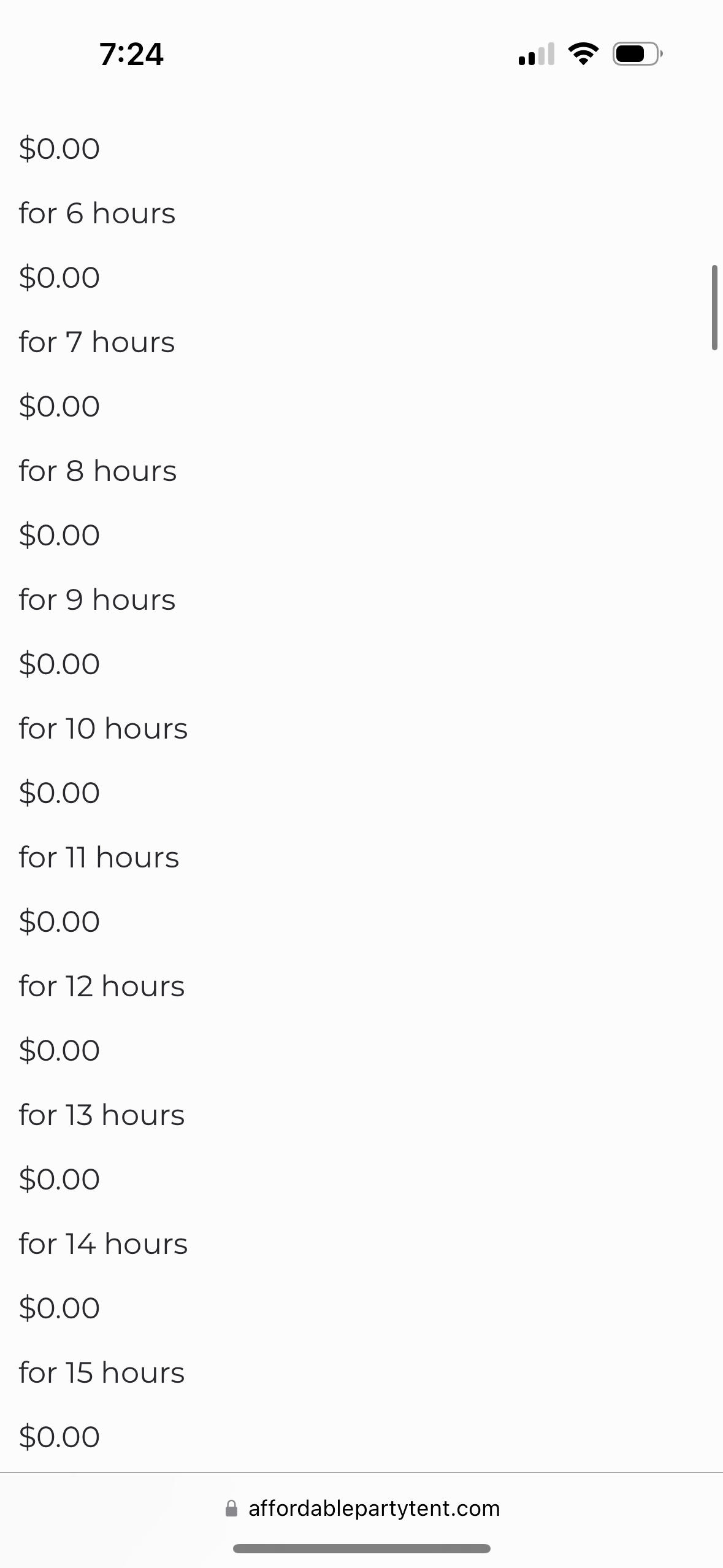This screenshot has width=723, height=1568.
Task: Tap the $0.00 price above "for 6 hours"
Action: (x=59, y=148)
